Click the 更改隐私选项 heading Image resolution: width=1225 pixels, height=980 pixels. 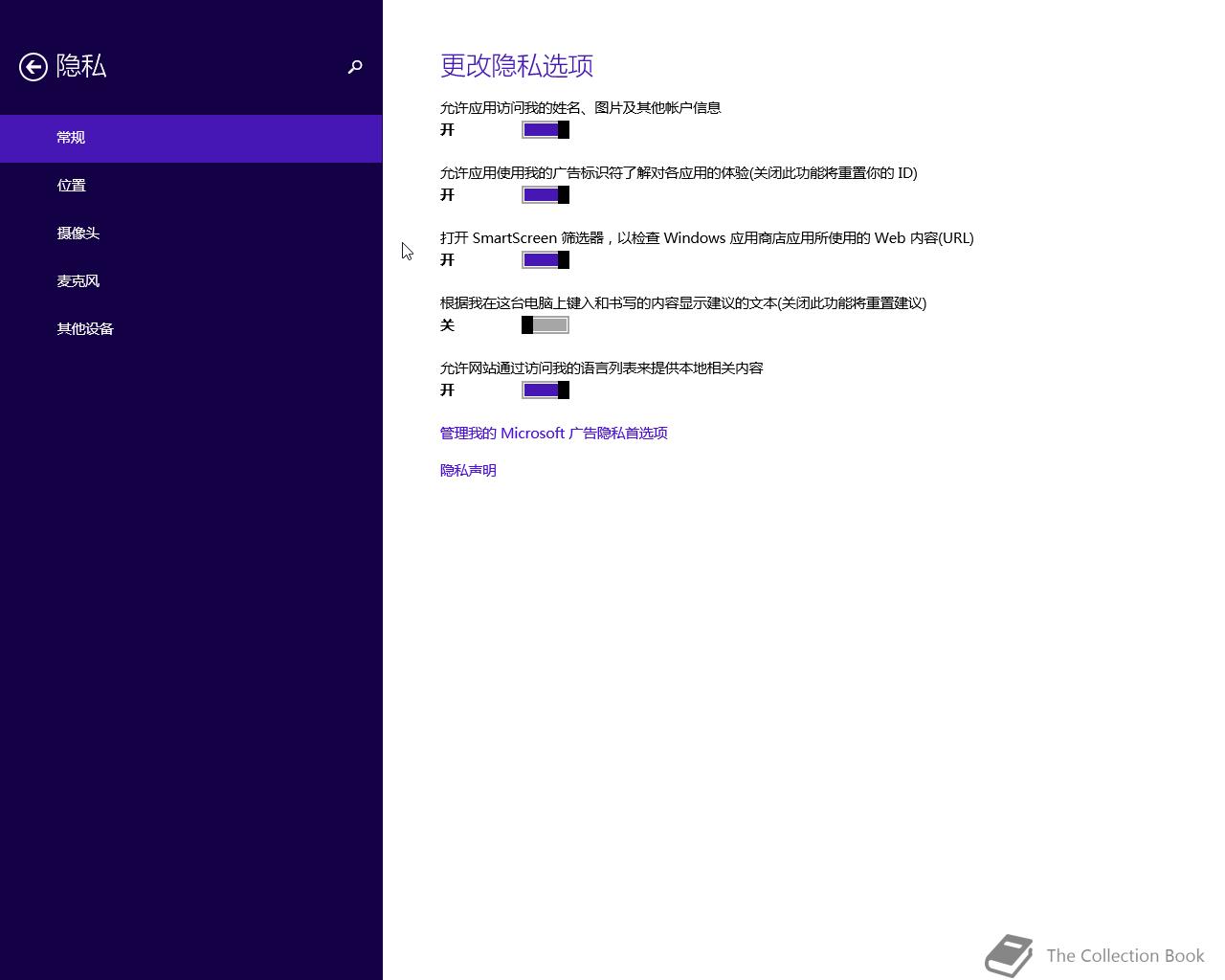pyautogui.click(x=517, y=65)
